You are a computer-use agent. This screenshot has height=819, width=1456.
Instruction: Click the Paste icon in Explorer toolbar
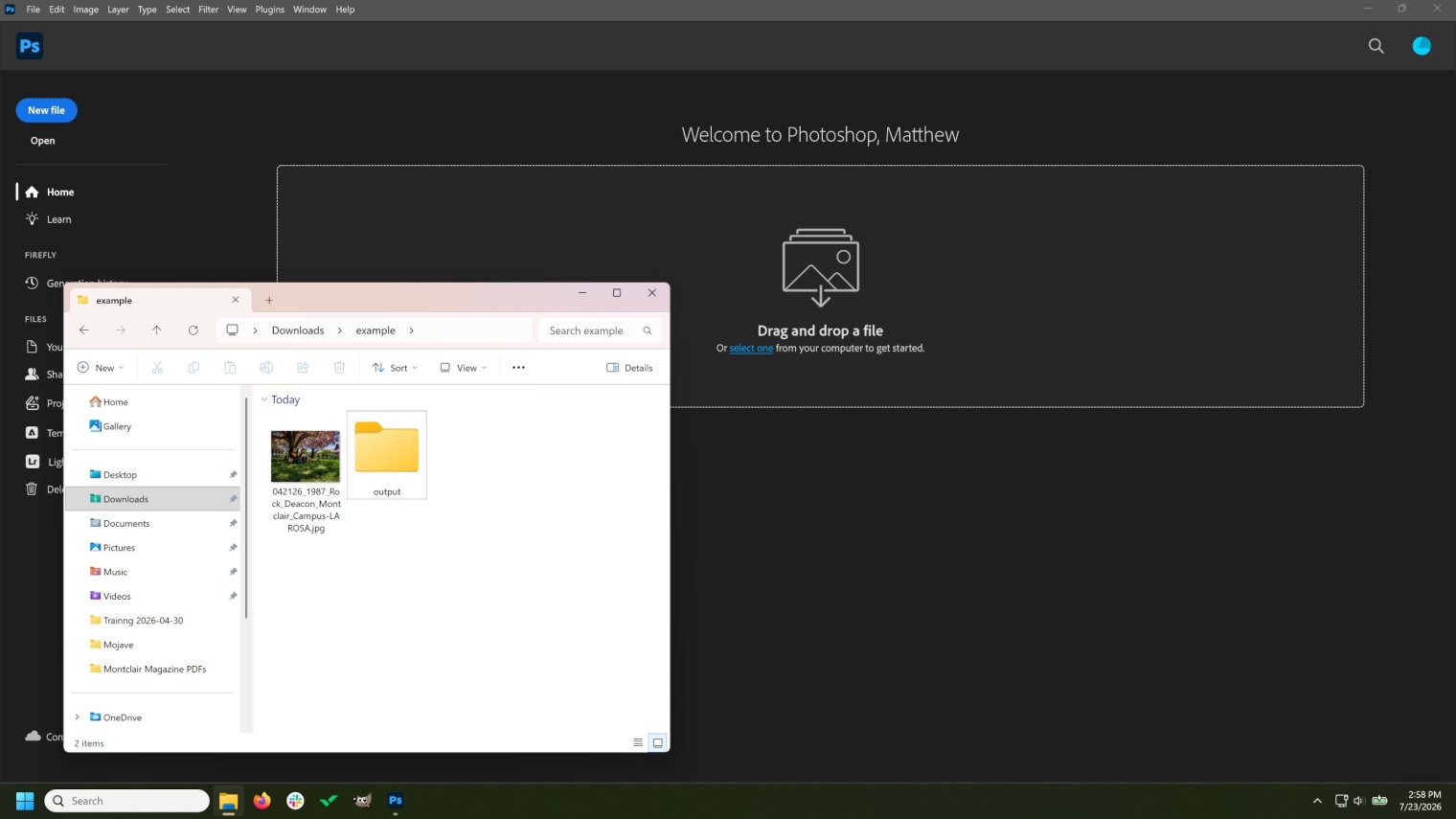tap(230, 368)
